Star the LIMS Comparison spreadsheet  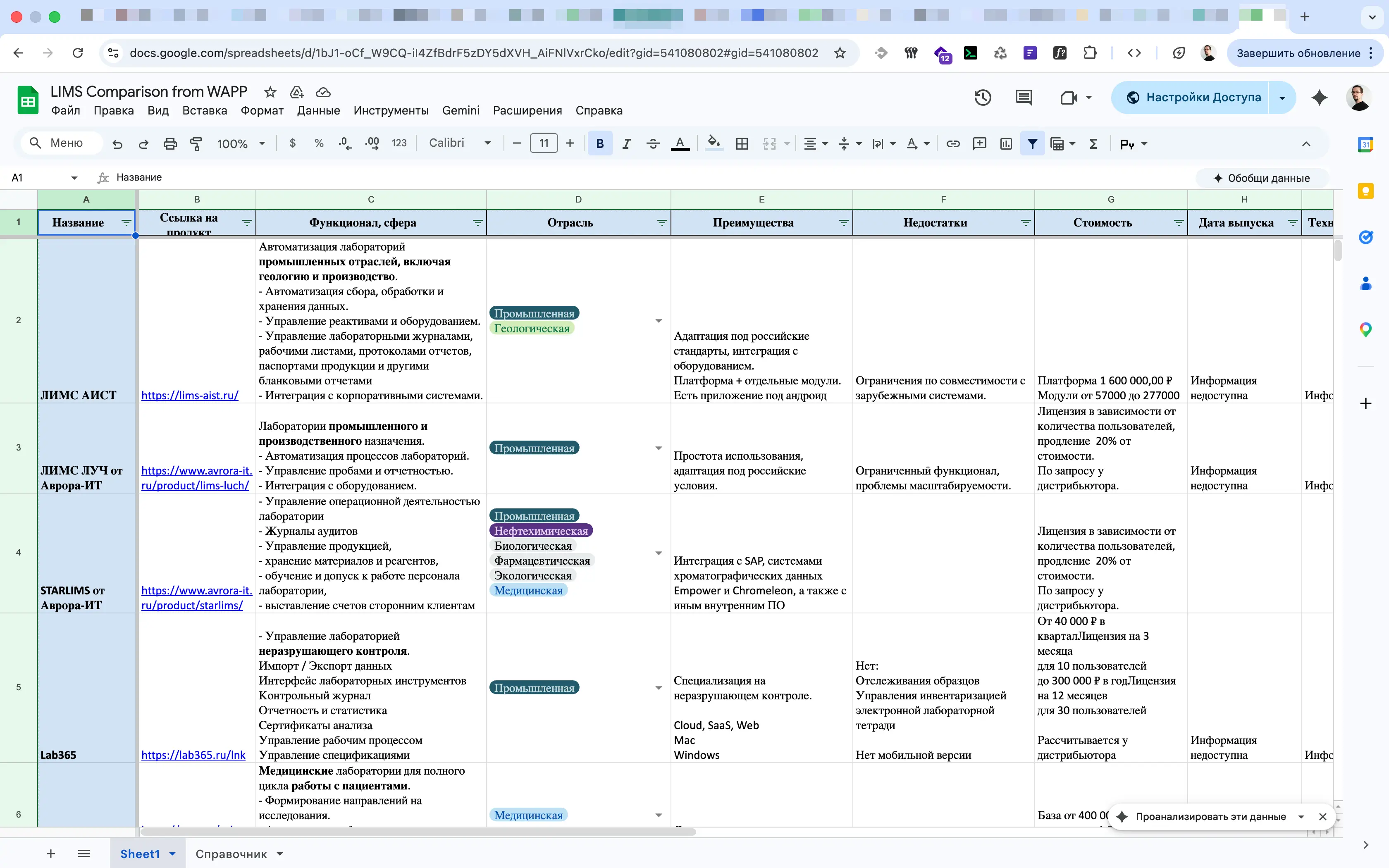269,92
